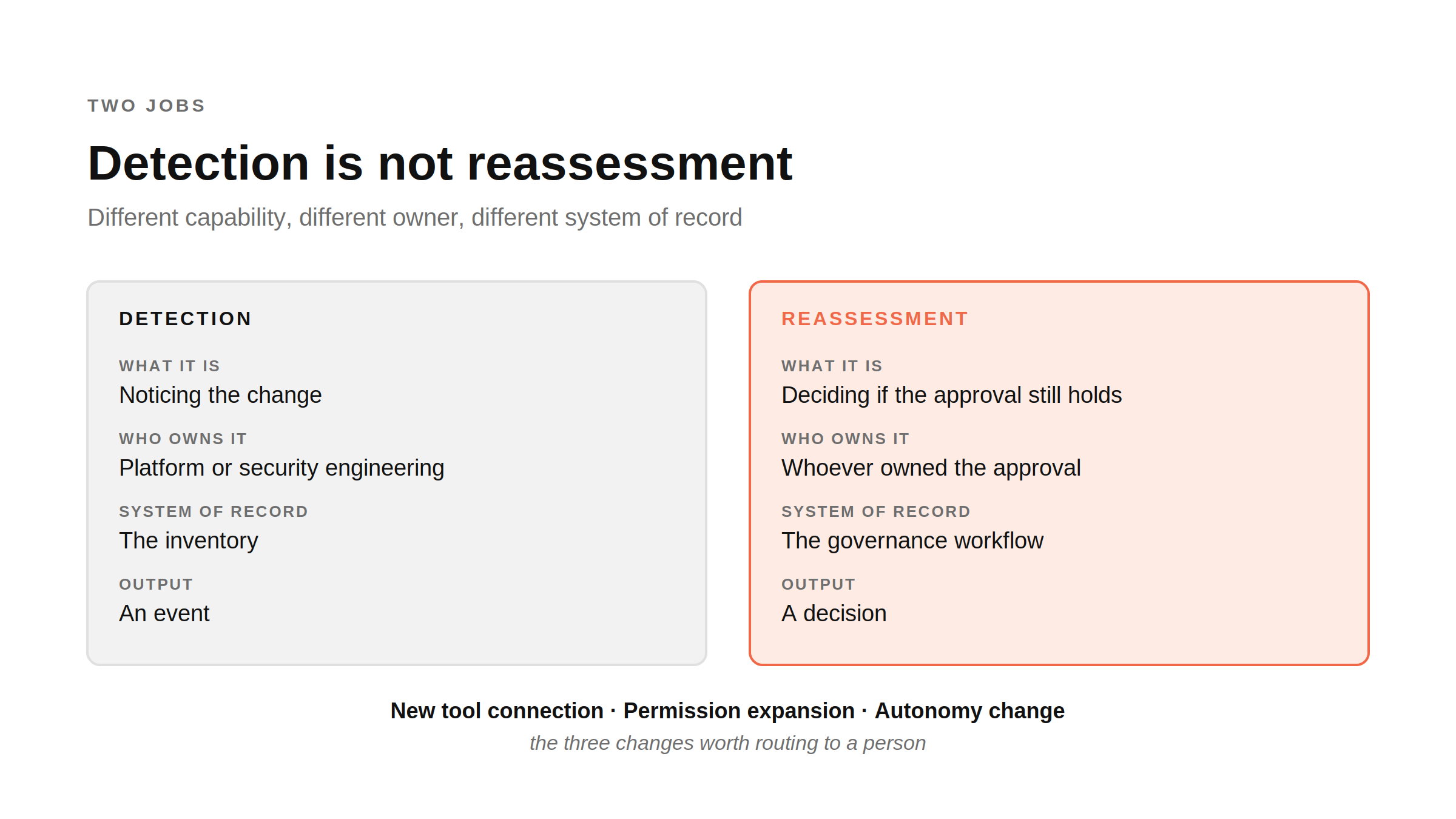Select the 'TWO JOBS' eyebrow label
1456x819 pixels.
click(x=146, y=106)
